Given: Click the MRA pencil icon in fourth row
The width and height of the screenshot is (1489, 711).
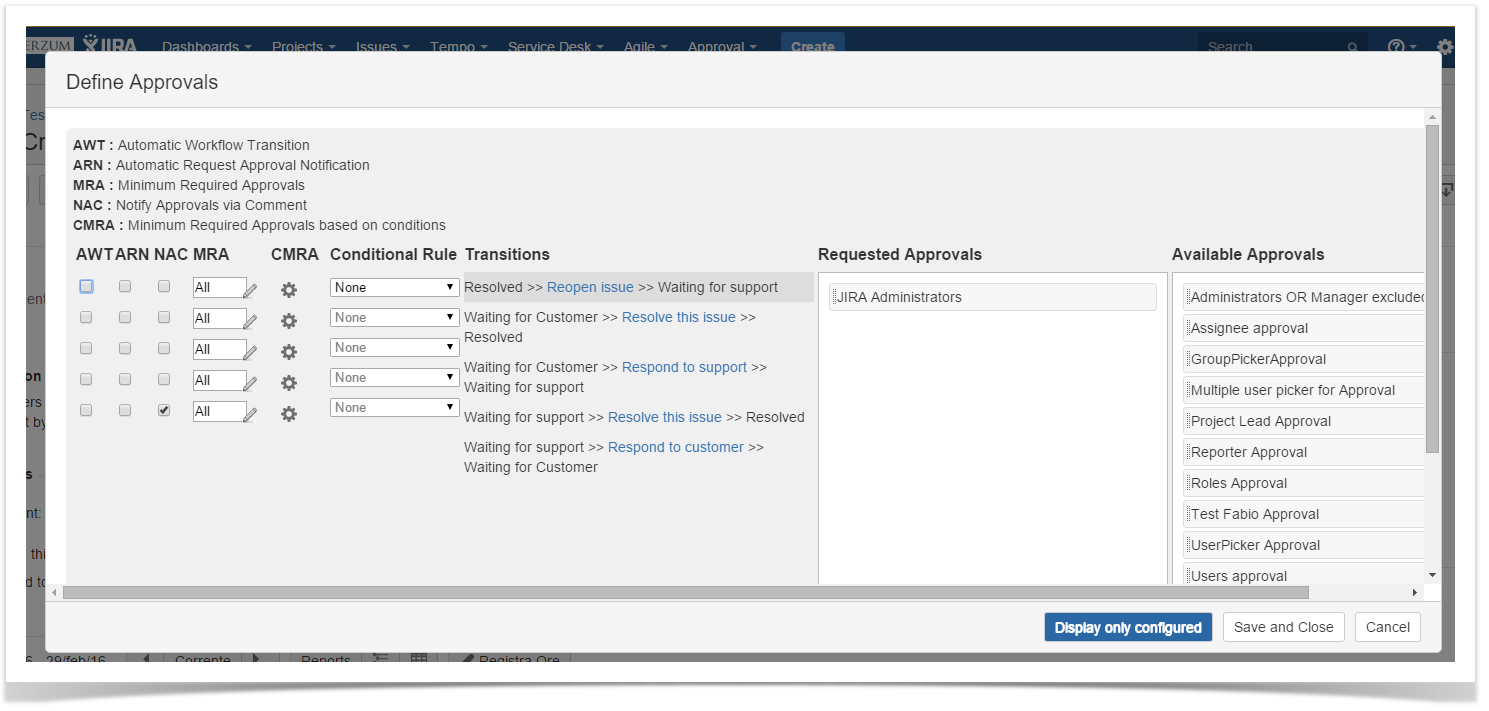Looking at the screenshot, I should (250, 383).
